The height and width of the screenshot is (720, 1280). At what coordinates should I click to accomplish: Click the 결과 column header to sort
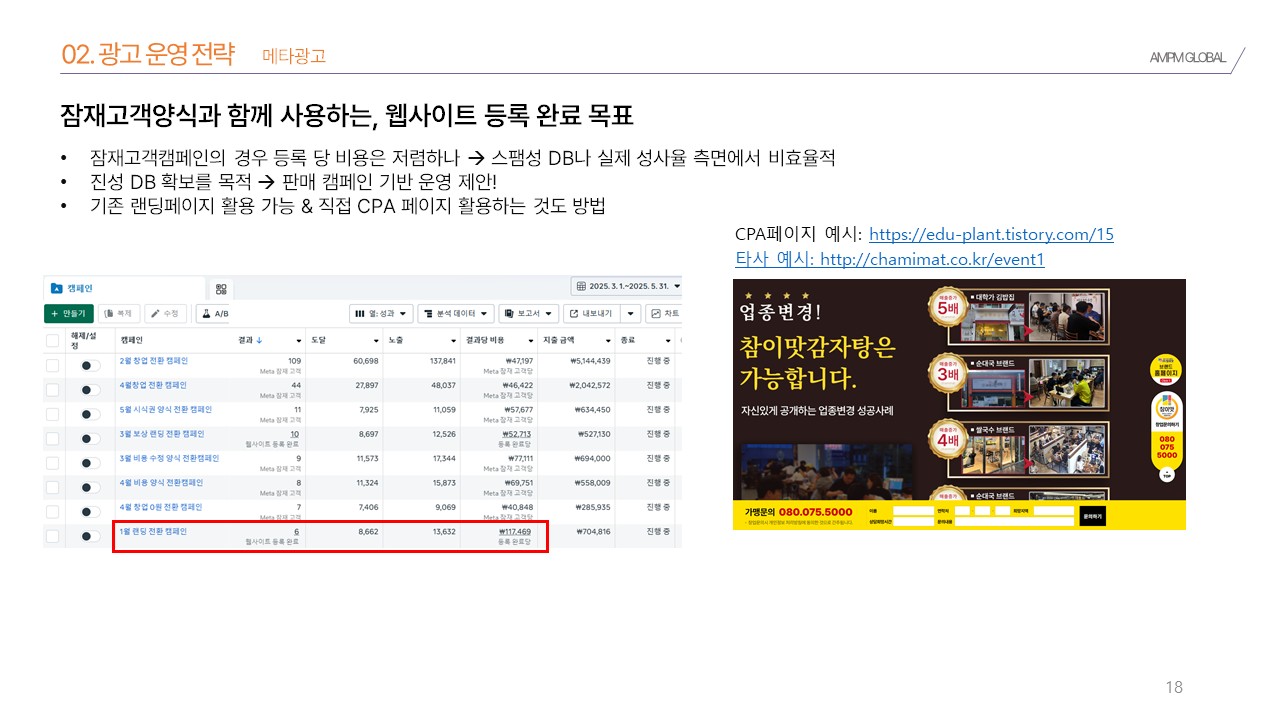(x=251, y=340)
